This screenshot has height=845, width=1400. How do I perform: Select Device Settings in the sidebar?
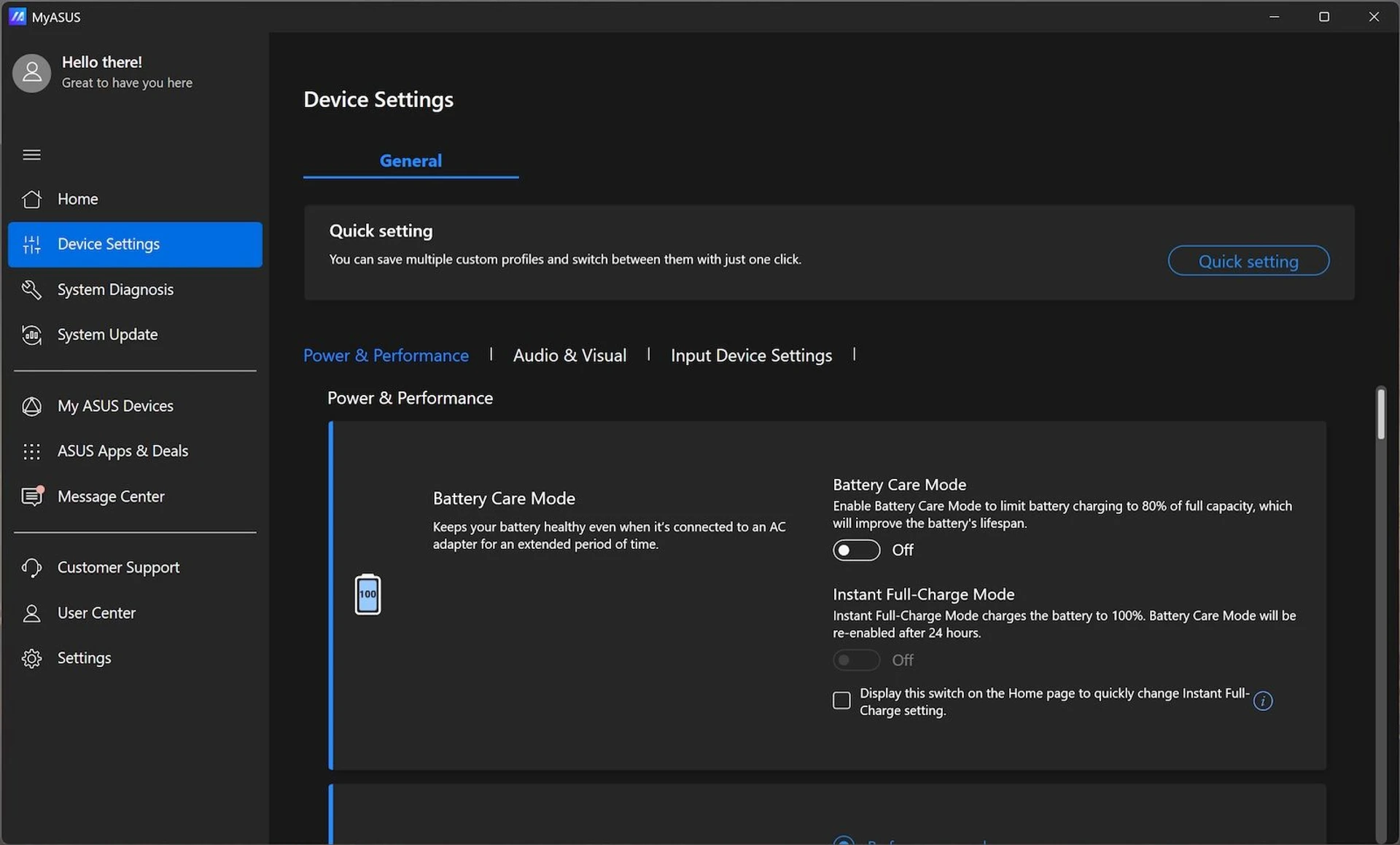coord(135,244)
